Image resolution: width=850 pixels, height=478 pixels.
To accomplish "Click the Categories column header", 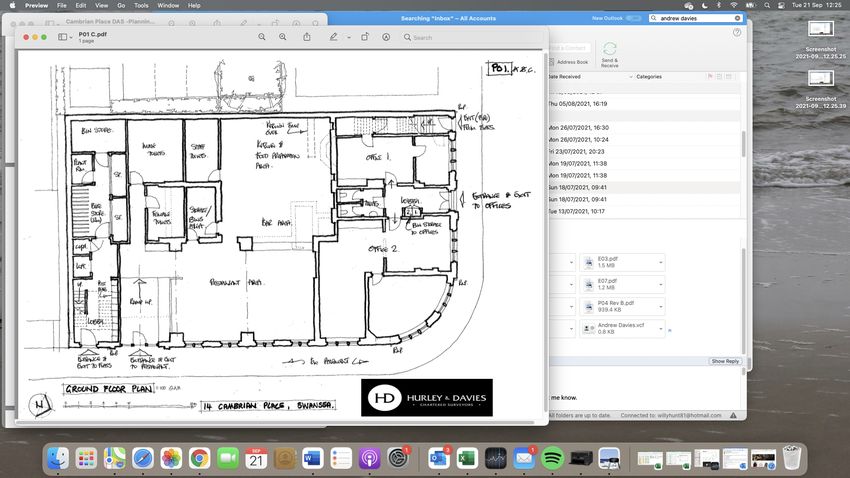I will [x=649, y=77].
